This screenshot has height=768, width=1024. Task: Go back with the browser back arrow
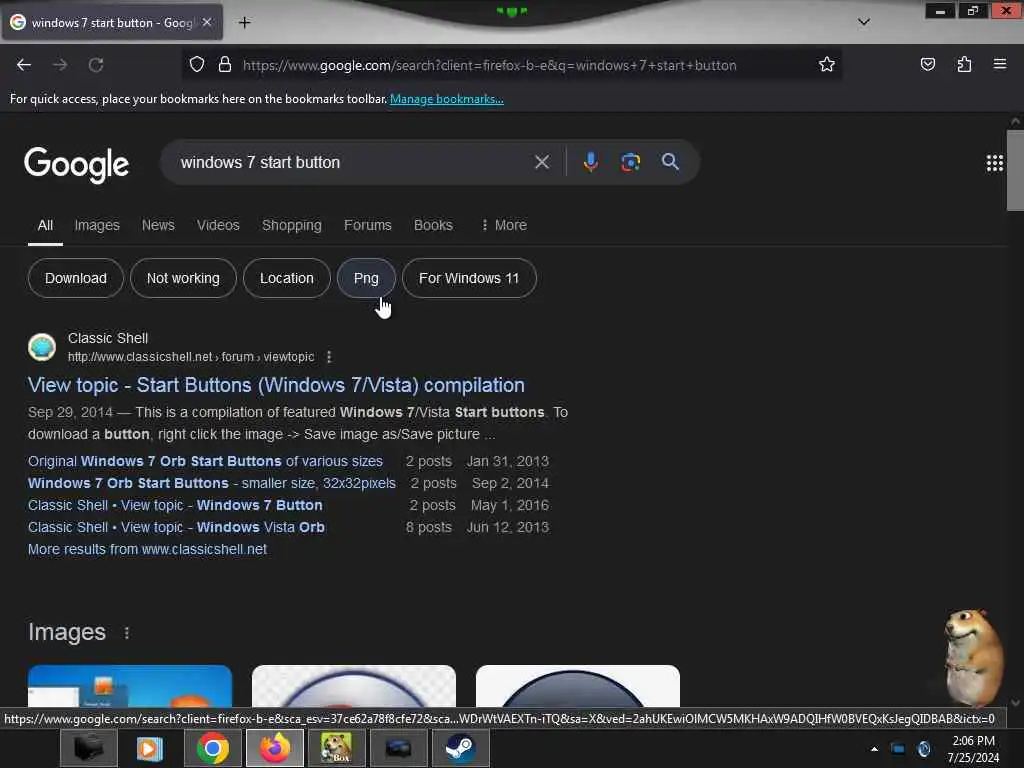pyautogui.click(x=24, y=65)
